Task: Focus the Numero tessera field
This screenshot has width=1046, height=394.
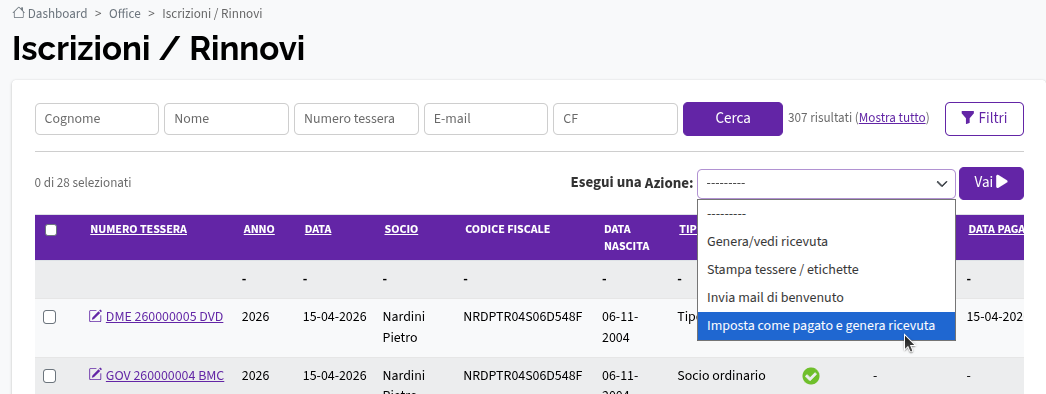Action: click(356, 119)
